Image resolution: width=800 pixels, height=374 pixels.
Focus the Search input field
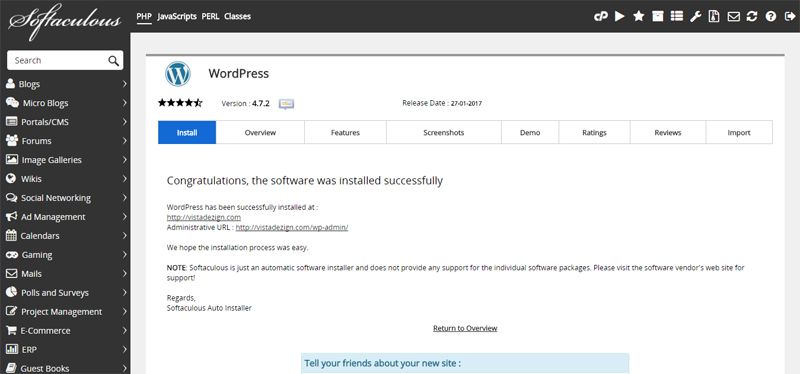click(59, 61)
